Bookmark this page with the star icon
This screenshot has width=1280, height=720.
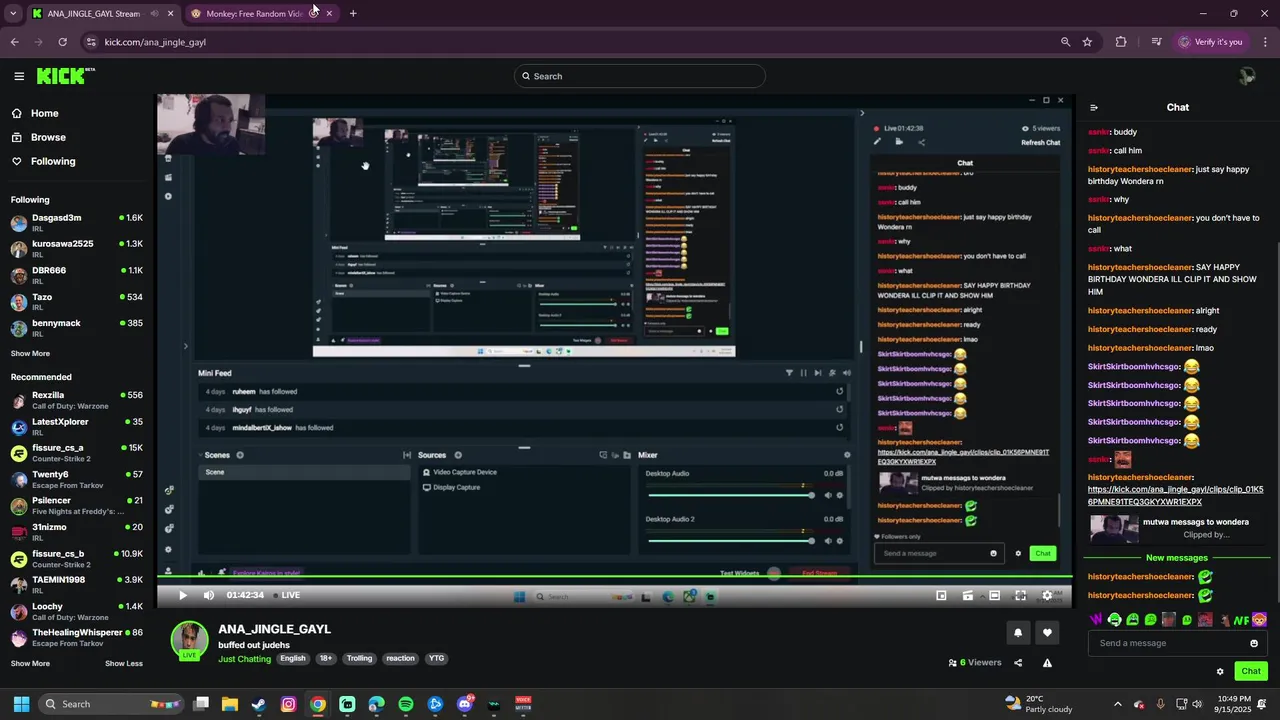[1087, 42]
